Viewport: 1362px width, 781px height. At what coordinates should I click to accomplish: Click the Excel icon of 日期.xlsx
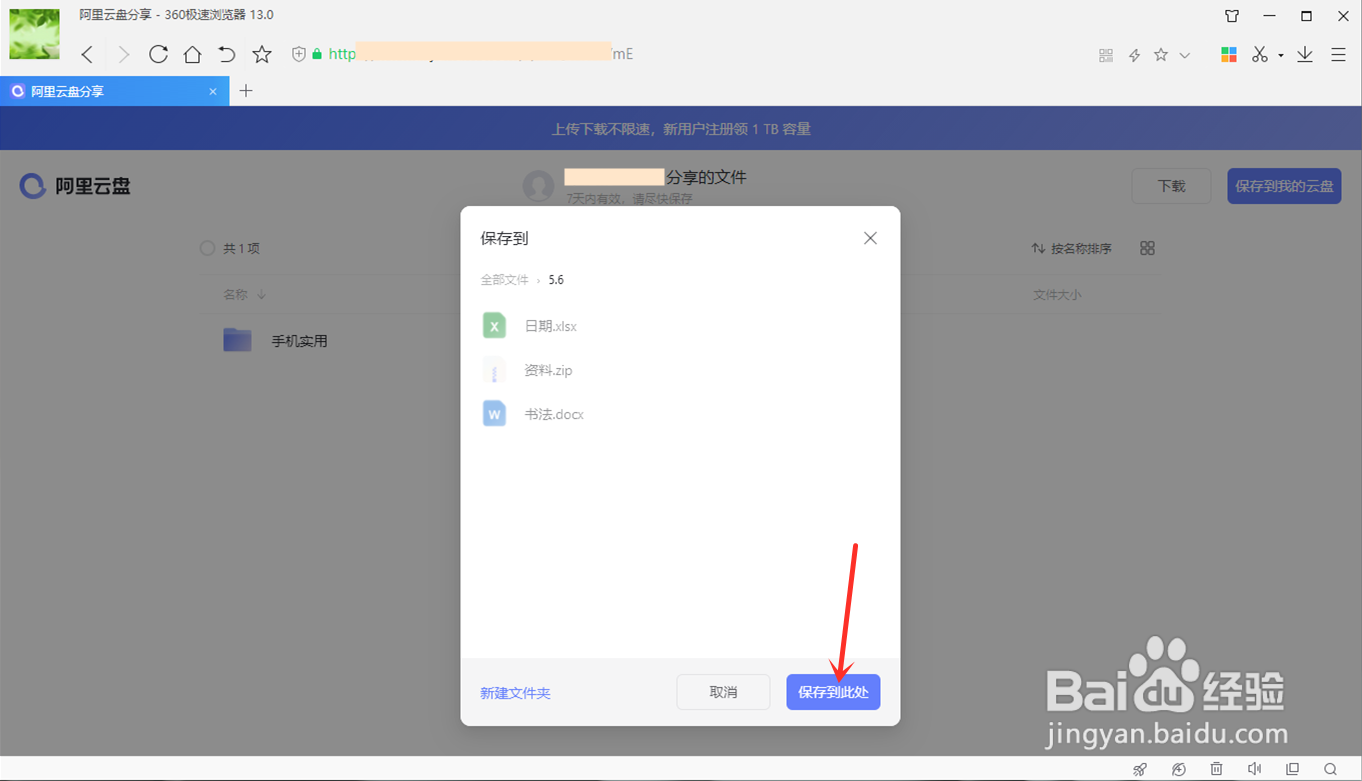point(494,326)
